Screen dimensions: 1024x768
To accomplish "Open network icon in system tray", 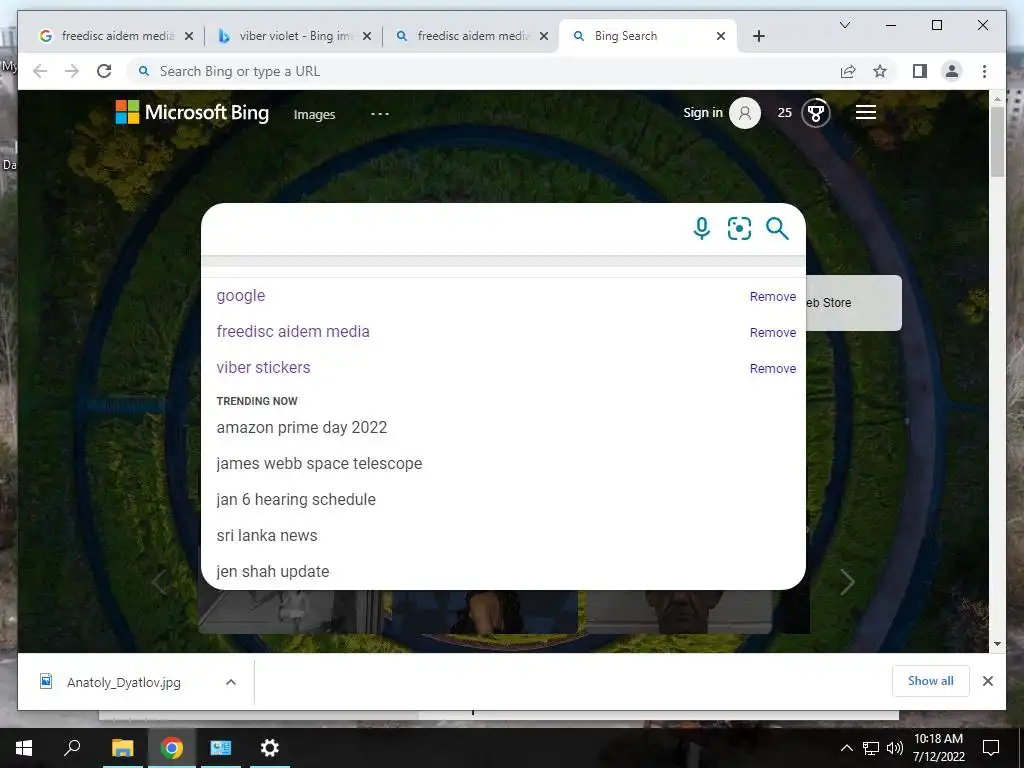I will 871,748.
